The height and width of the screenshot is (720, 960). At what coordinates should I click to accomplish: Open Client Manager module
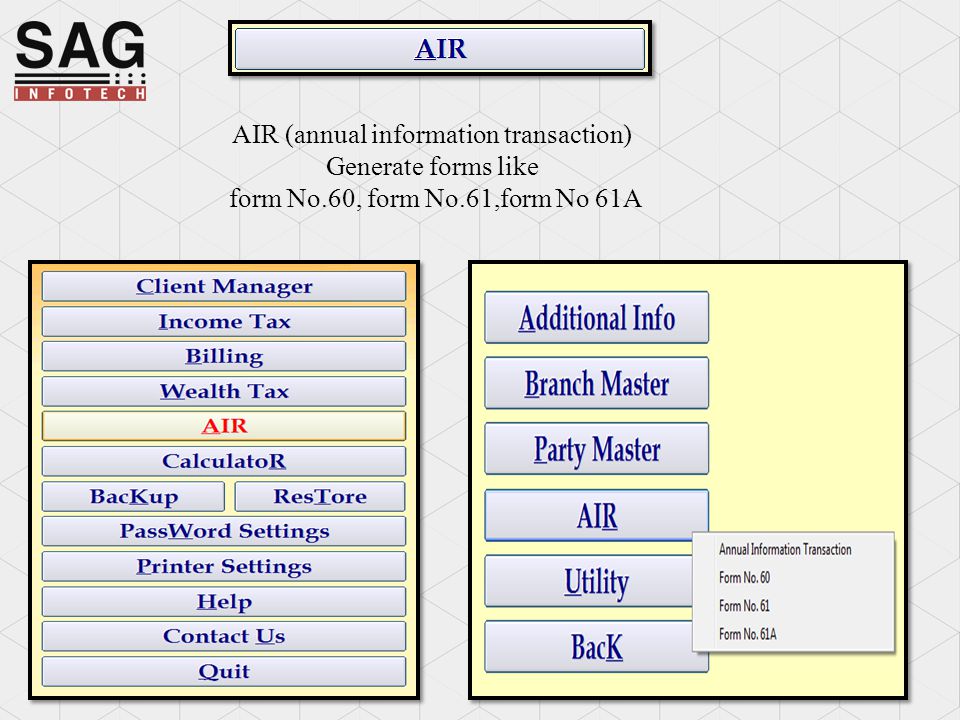(x=223, y=287)
